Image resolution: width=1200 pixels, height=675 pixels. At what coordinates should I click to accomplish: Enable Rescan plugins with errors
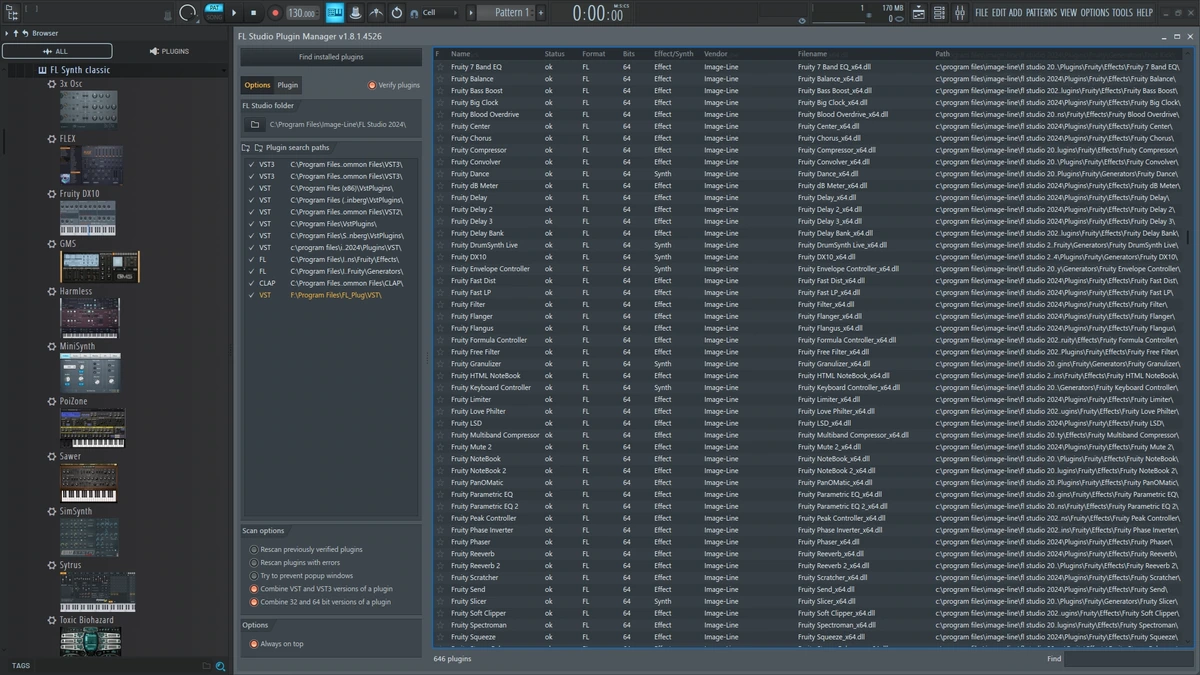pyautogui.click(x=299, y=563)
